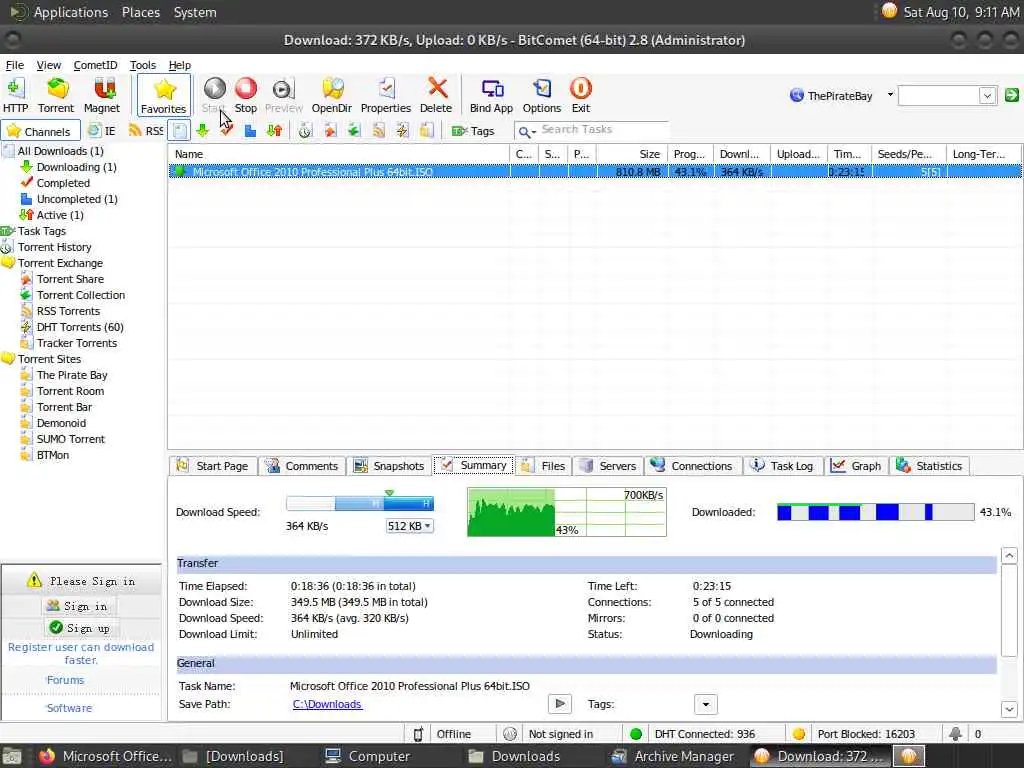Viewport: 1024px width, 768px height.
Task: Open the Start Page tab
Action: pyautogui.click(x=213, y=466)
